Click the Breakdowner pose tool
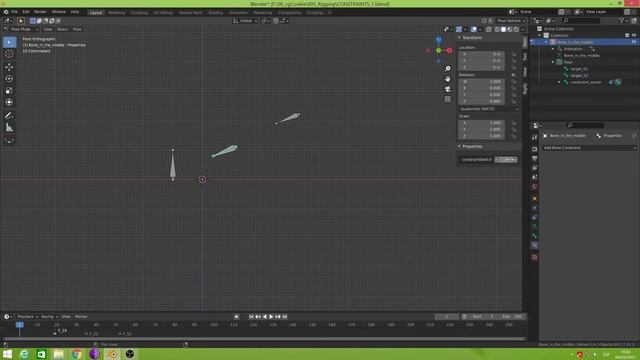The image size is (640, 360). click(9, 140)
